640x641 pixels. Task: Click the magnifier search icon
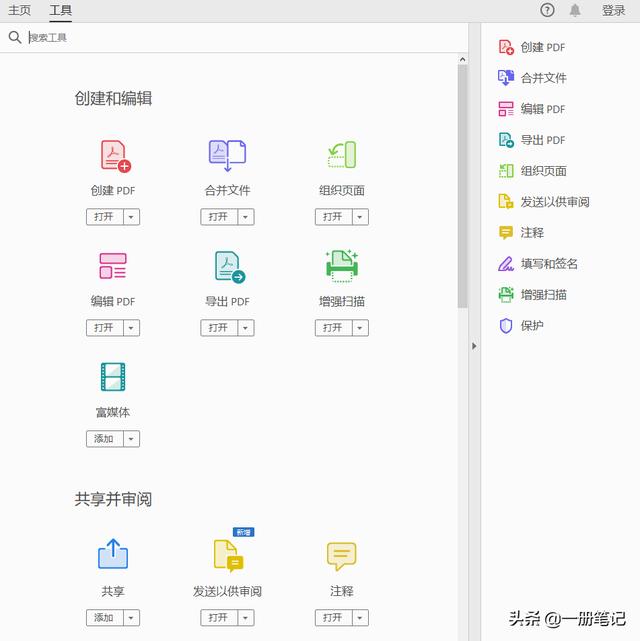[15, 37]
